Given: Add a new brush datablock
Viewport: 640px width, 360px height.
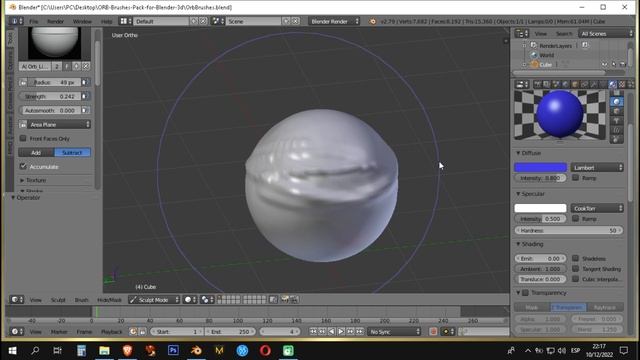Looking at the screenshot, I should pyautogui.click(x=76, y=66).
